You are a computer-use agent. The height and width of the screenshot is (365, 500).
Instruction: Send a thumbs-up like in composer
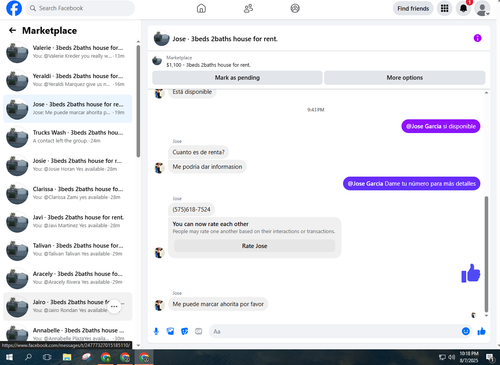(481, 331)
